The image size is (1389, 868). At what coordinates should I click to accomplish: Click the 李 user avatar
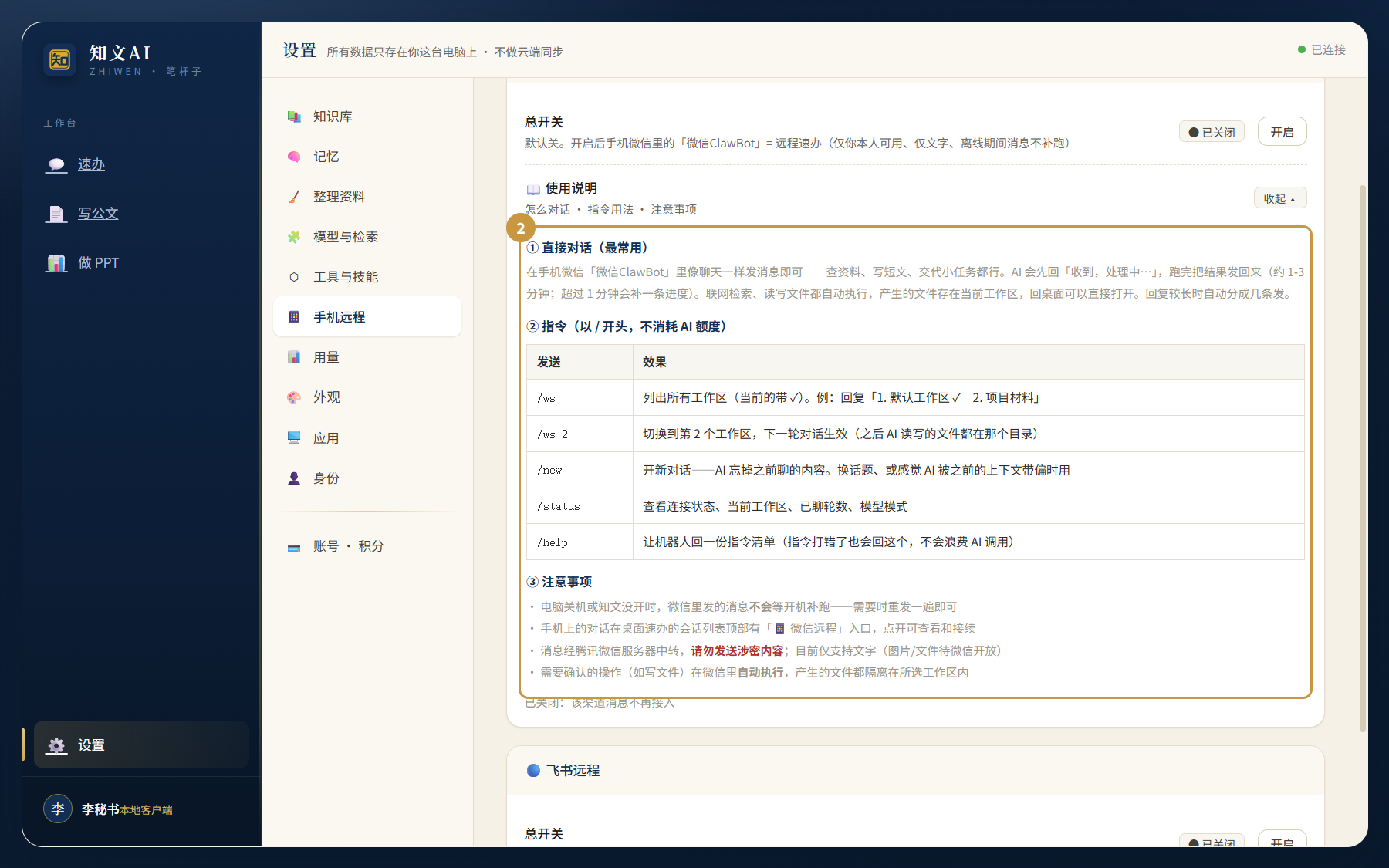coord(58,809)
